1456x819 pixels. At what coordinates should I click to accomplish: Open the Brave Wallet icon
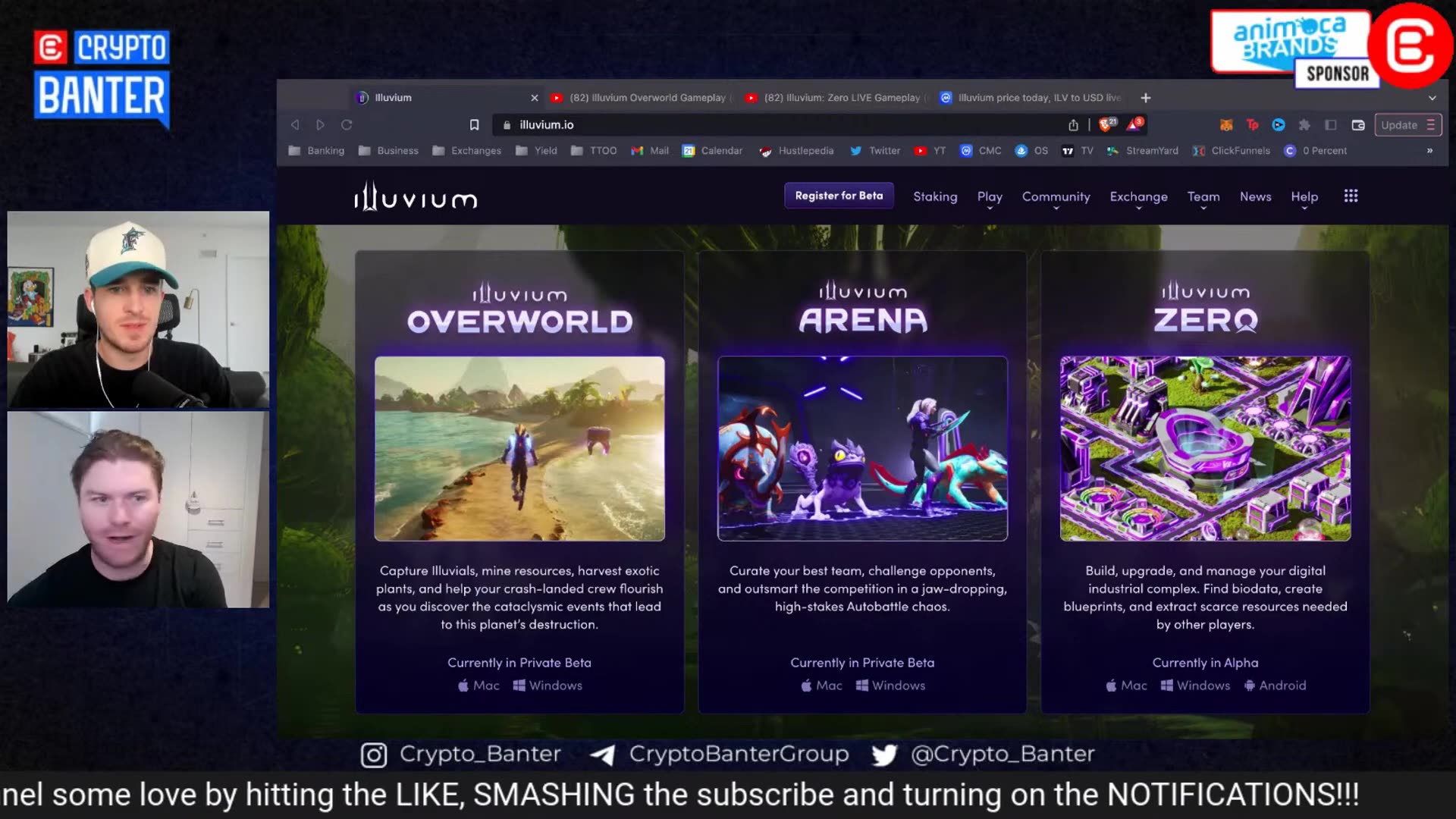tap(1358, 125)
